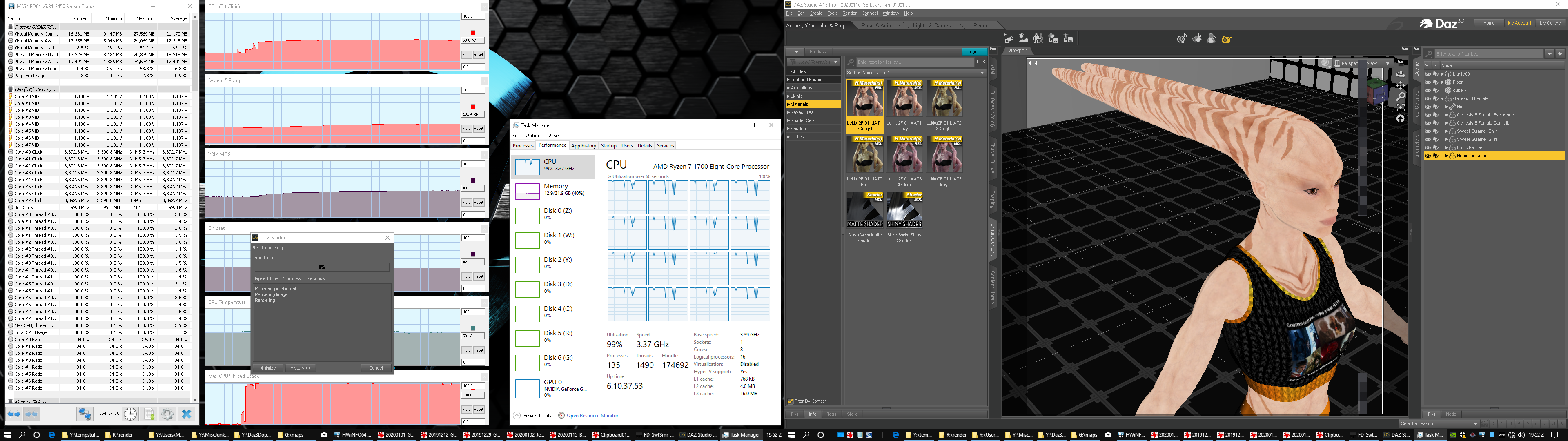Open the Task Manager Startup tab
Image resolution: width=1568 pixels, height=441 pixels.
pyautogui.click(x=608, y=146)
